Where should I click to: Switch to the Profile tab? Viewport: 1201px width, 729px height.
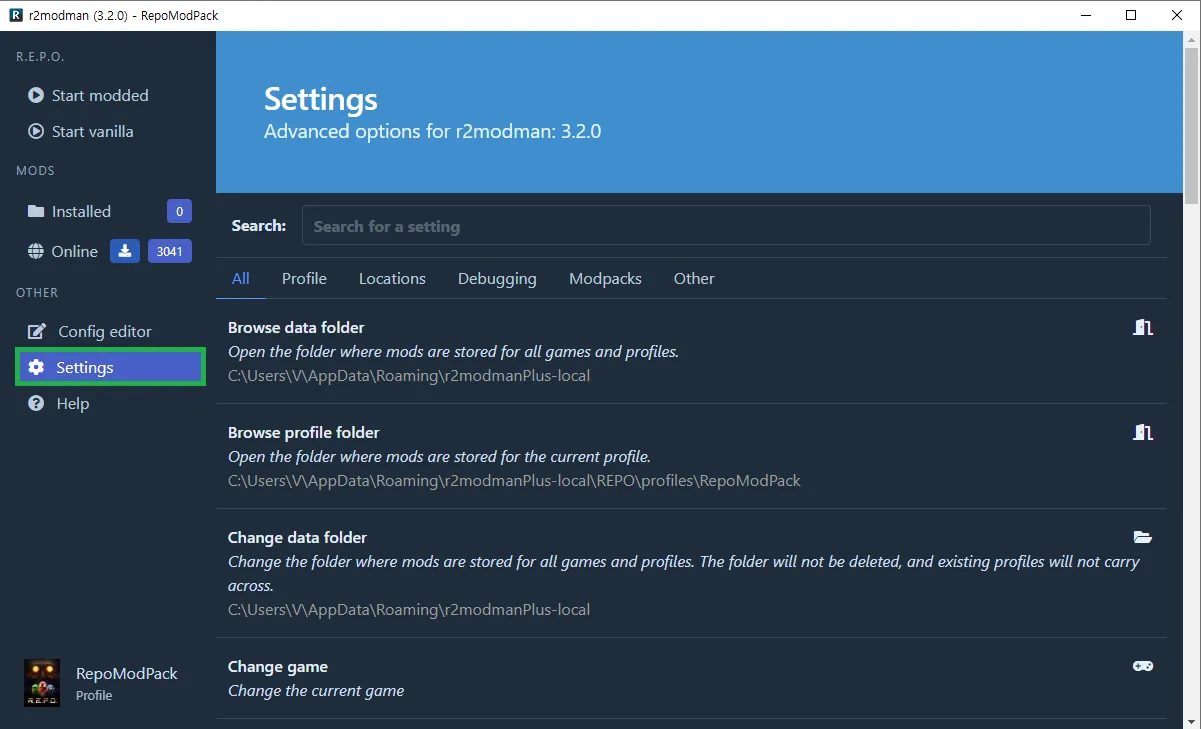click(304, 278)
